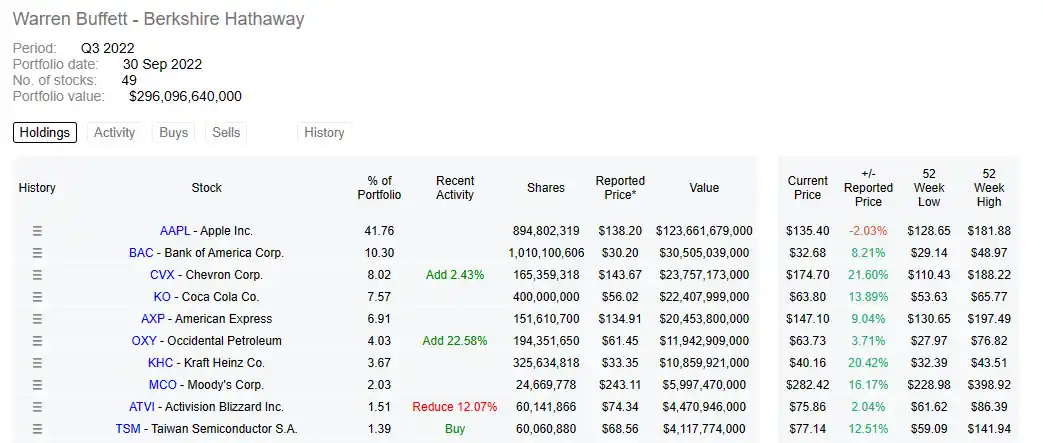
Task: Open history icon for Kraft Heinz Co. row
Action: [37, 363]
